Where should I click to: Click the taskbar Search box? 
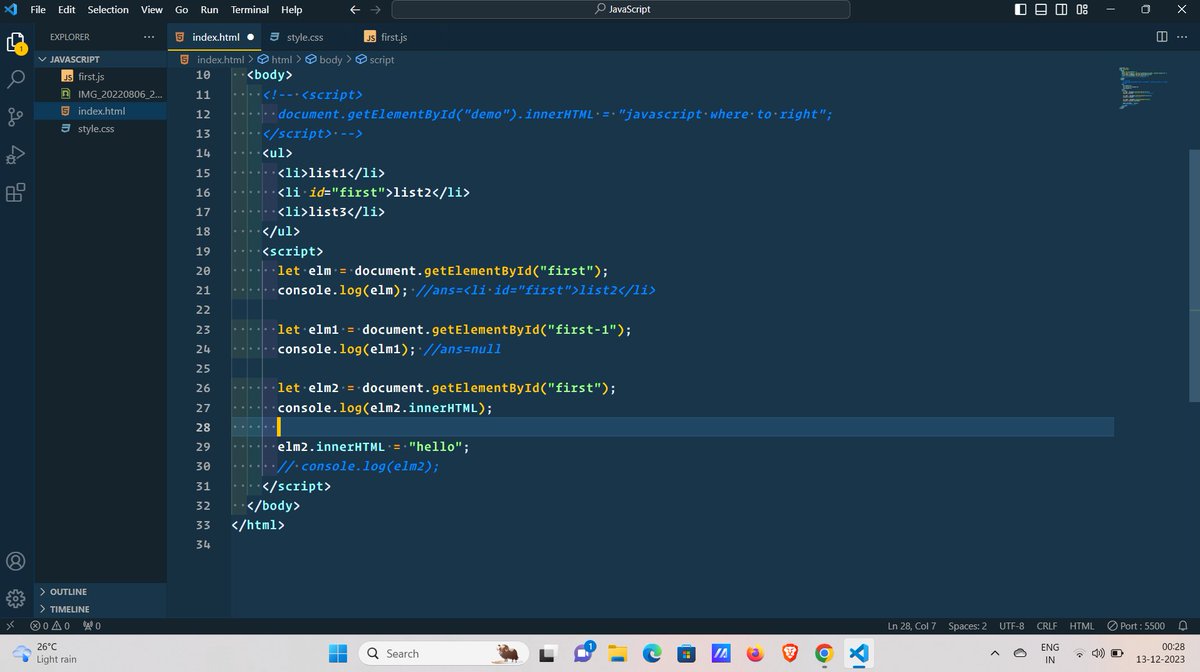[x=443, y=653]
